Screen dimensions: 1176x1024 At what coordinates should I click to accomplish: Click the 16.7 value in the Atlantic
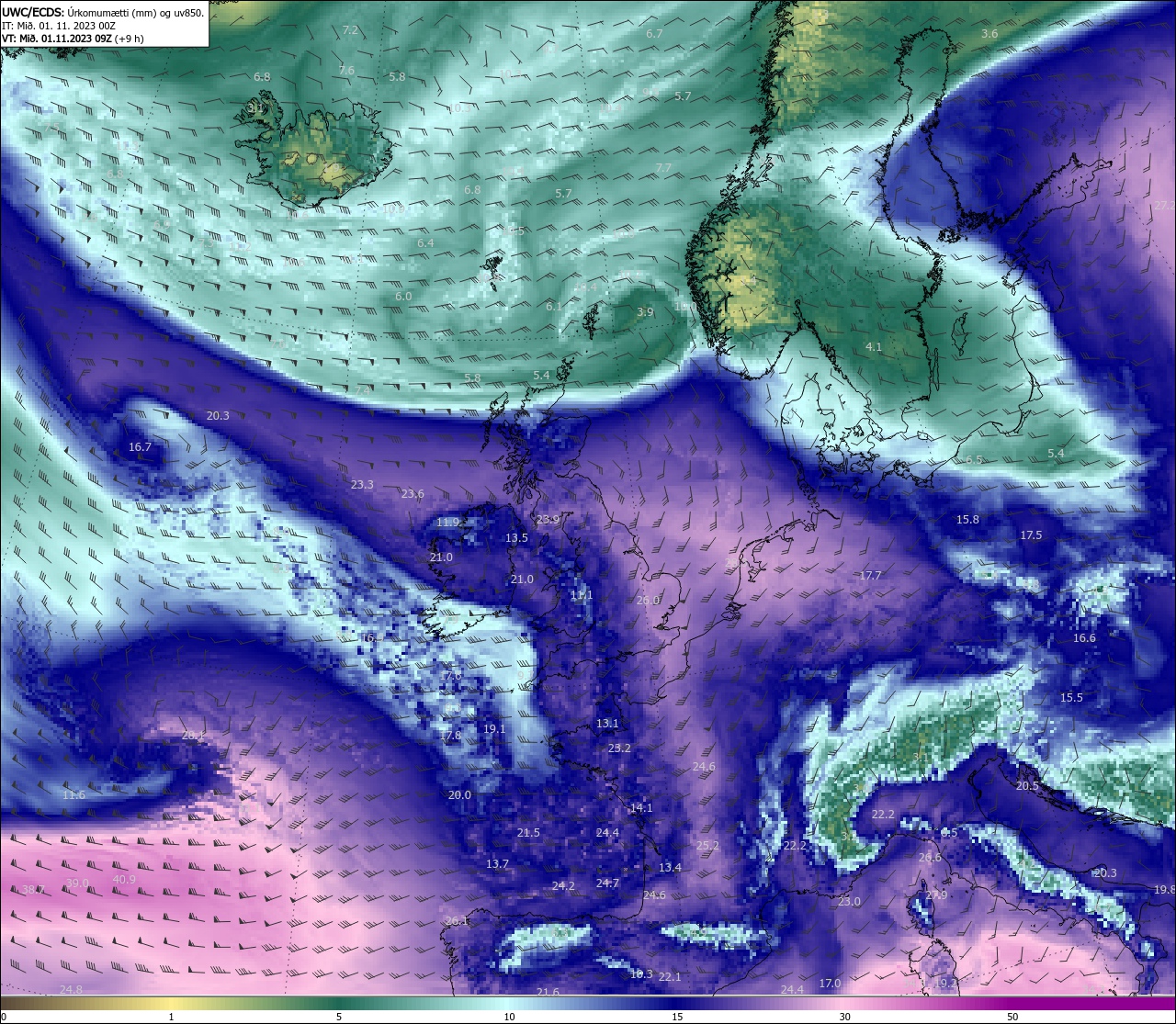tap(140, 447)
